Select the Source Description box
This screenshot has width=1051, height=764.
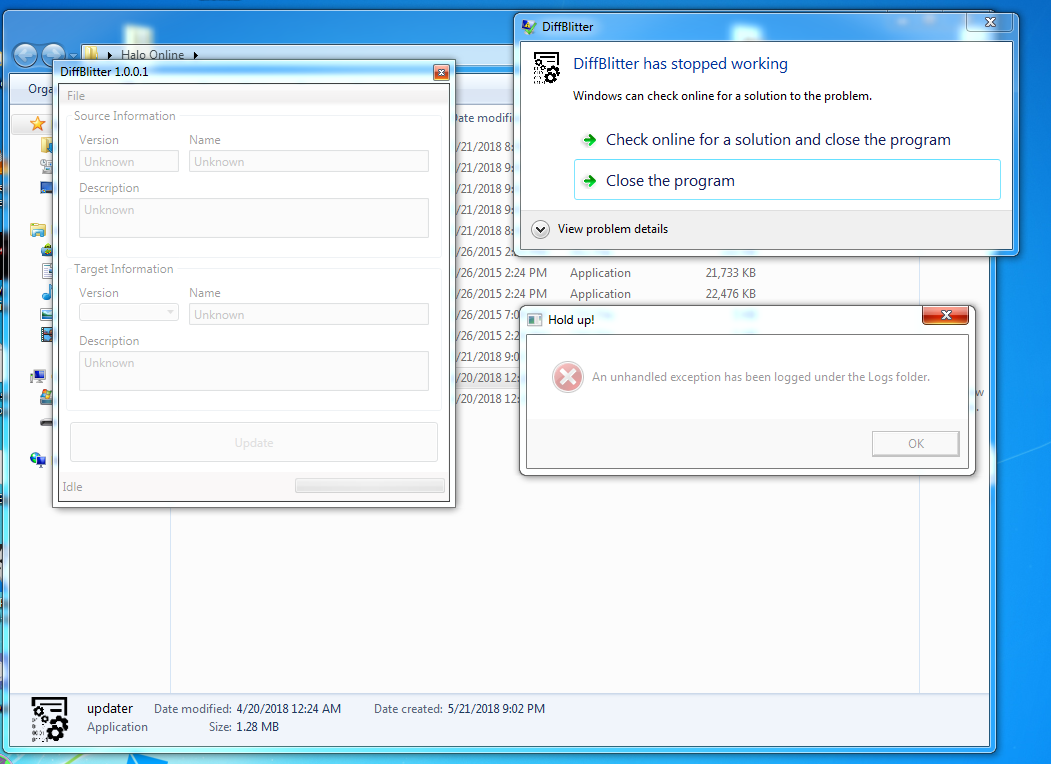[x=253, y=218]
